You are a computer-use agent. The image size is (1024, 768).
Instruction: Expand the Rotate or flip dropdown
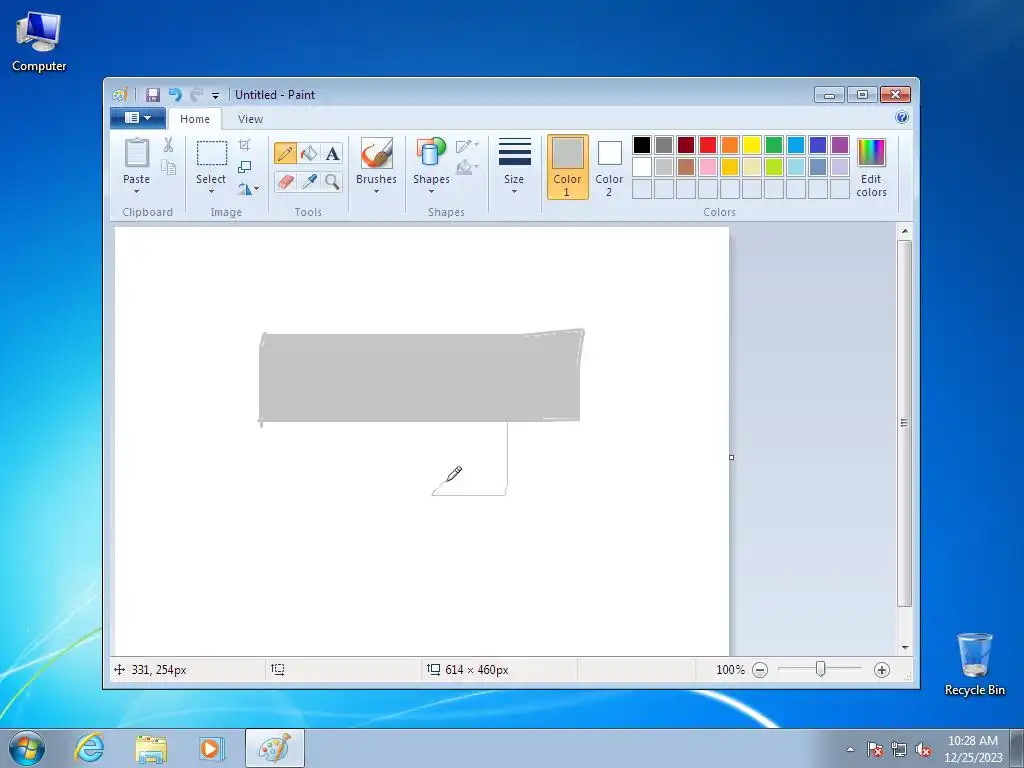[248, 189]
